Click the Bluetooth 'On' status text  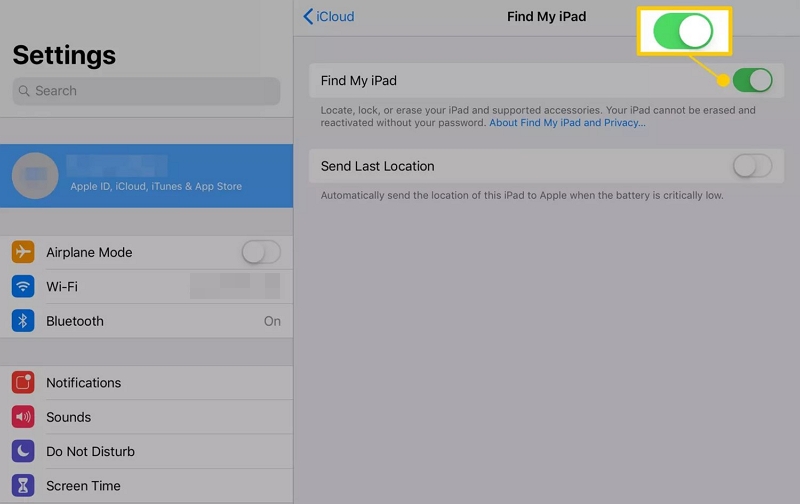click(272, 321)
